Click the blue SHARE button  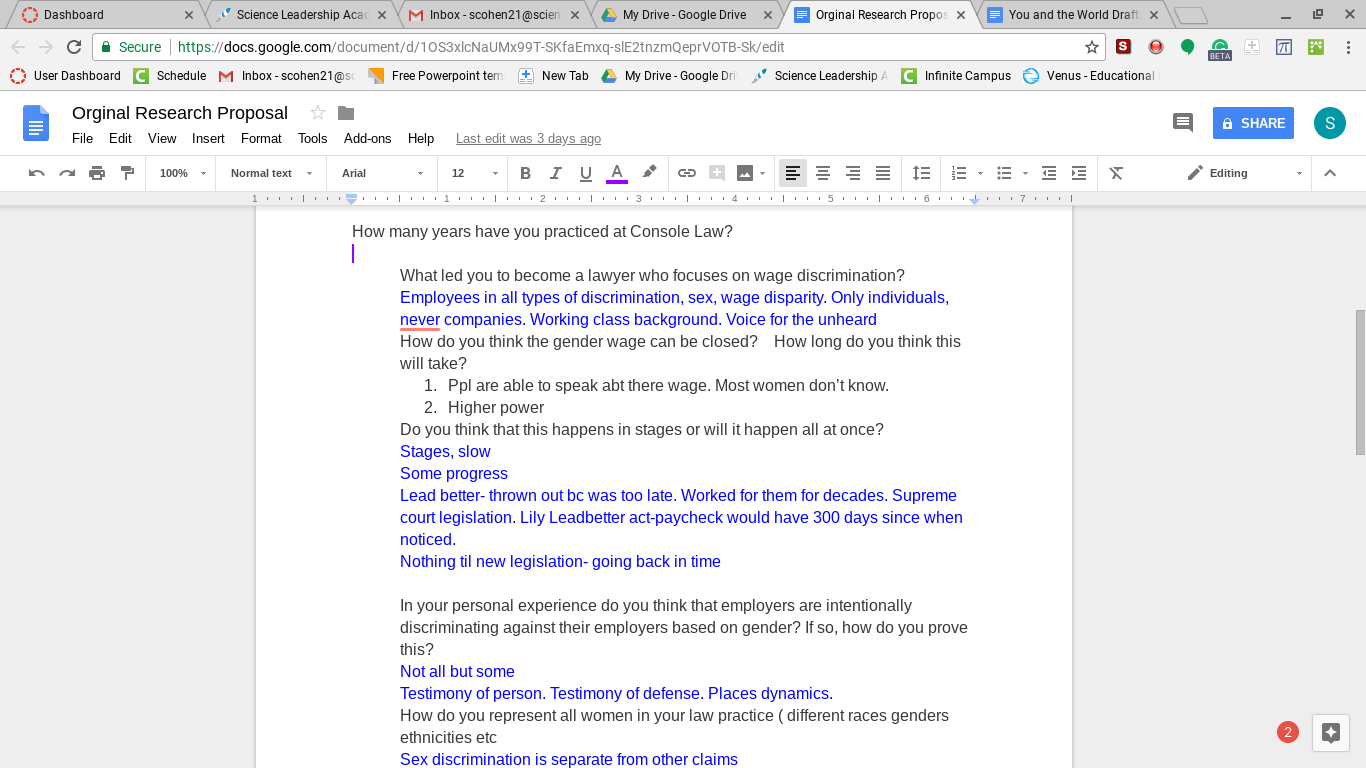(x=1253, y=123)
